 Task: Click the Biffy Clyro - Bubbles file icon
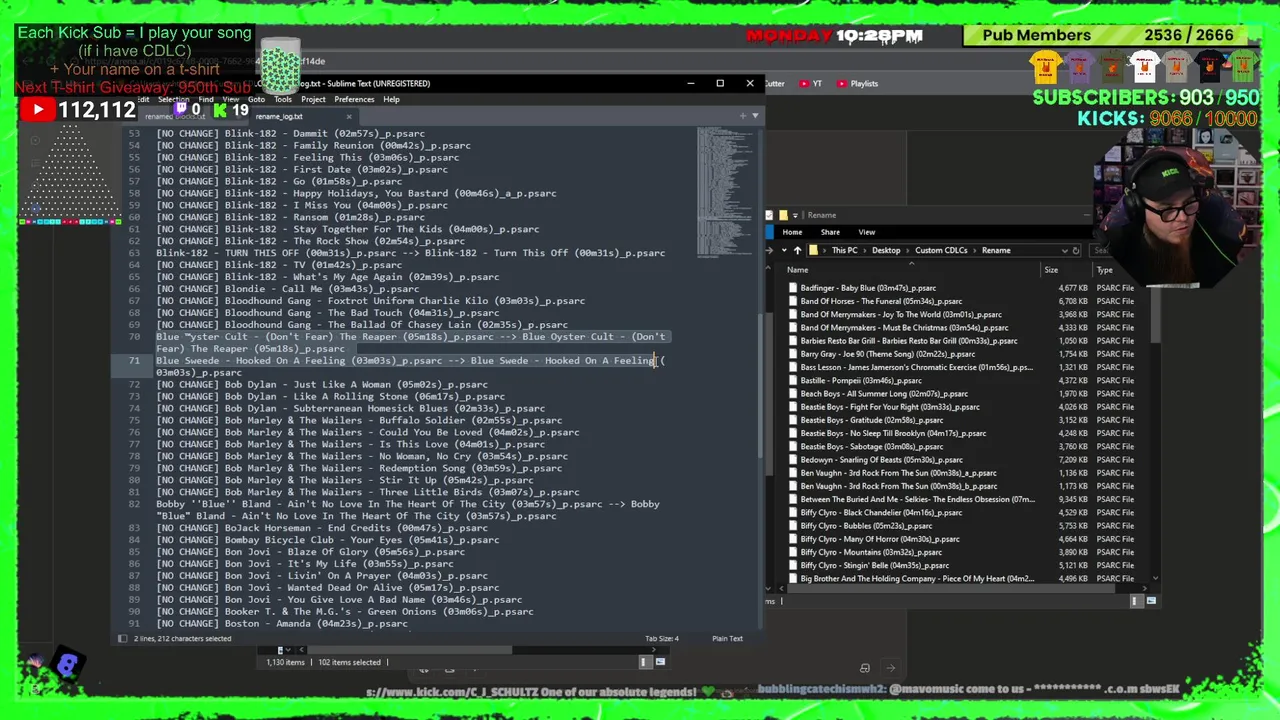(793, 526)
